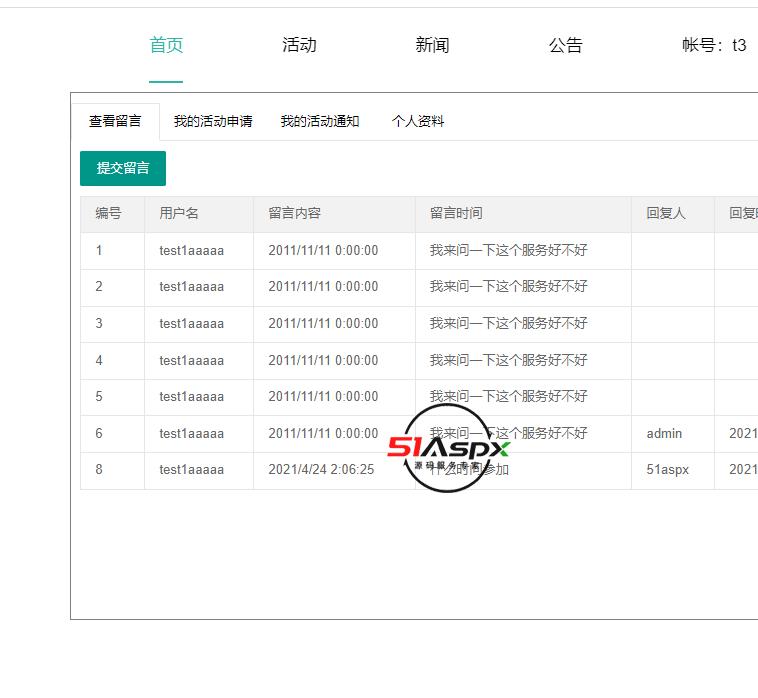Click row 2 message 我来问一下这个服务好不好
Screen dimensions: 758x698
click(x=509, y=286)
